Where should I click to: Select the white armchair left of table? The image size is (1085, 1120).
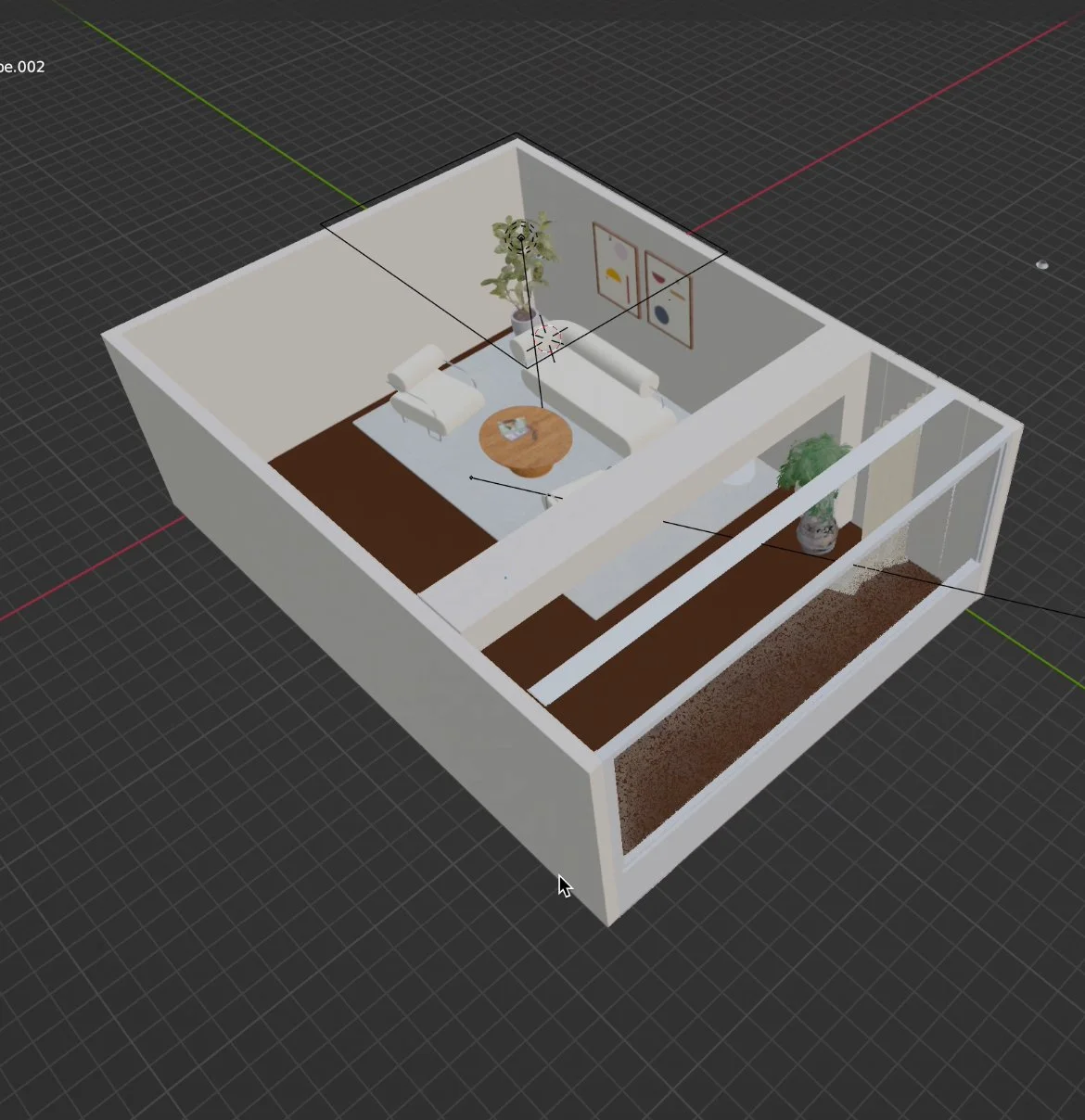434,389
